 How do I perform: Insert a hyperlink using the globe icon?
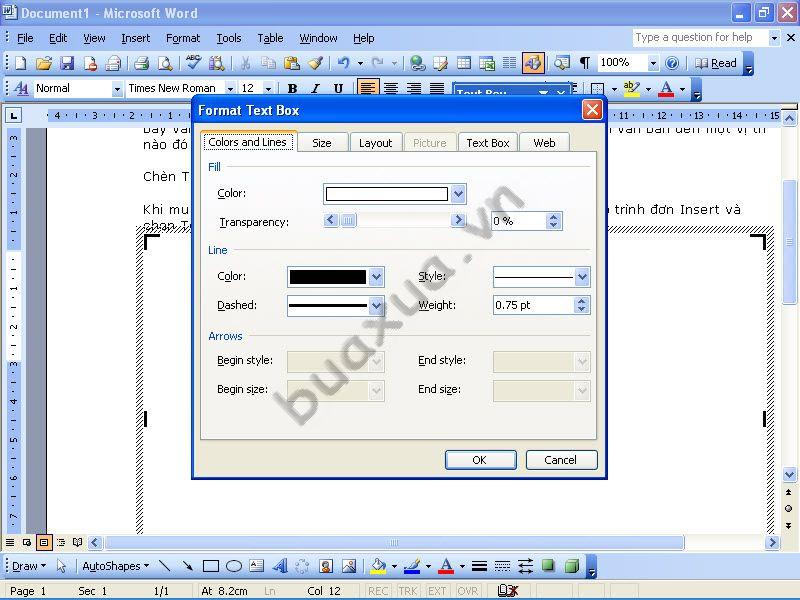(418, 63)
